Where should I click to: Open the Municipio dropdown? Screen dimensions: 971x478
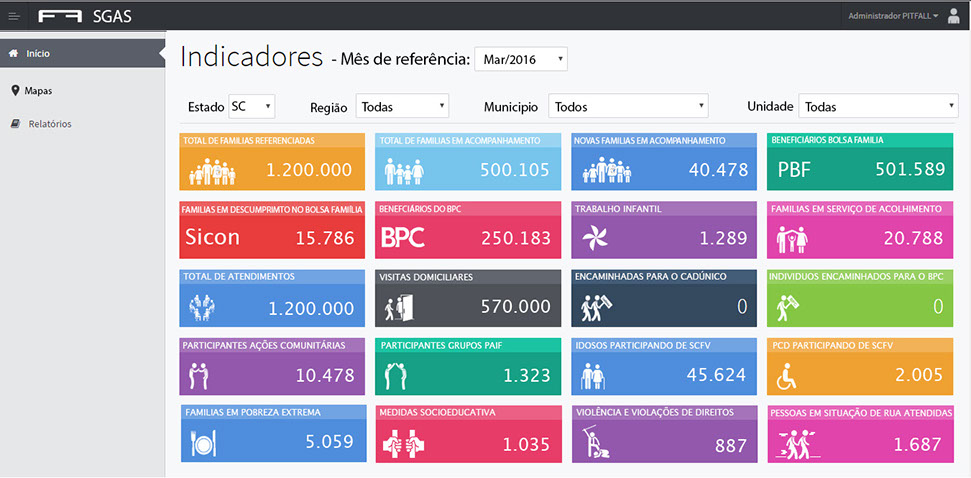coord(628,106)
